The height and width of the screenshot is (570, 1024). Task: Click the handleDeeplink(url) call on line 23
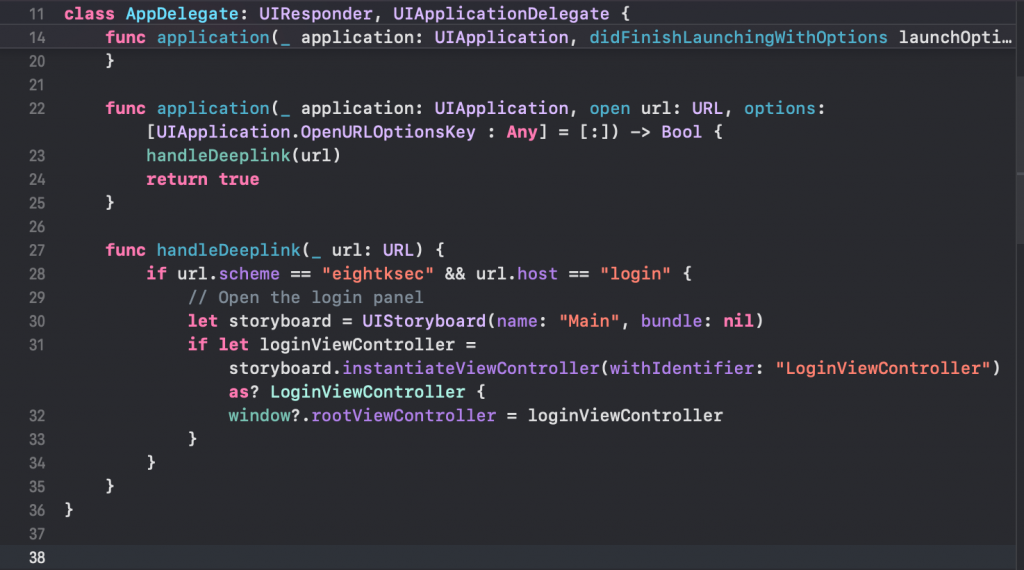coord(244,156)
